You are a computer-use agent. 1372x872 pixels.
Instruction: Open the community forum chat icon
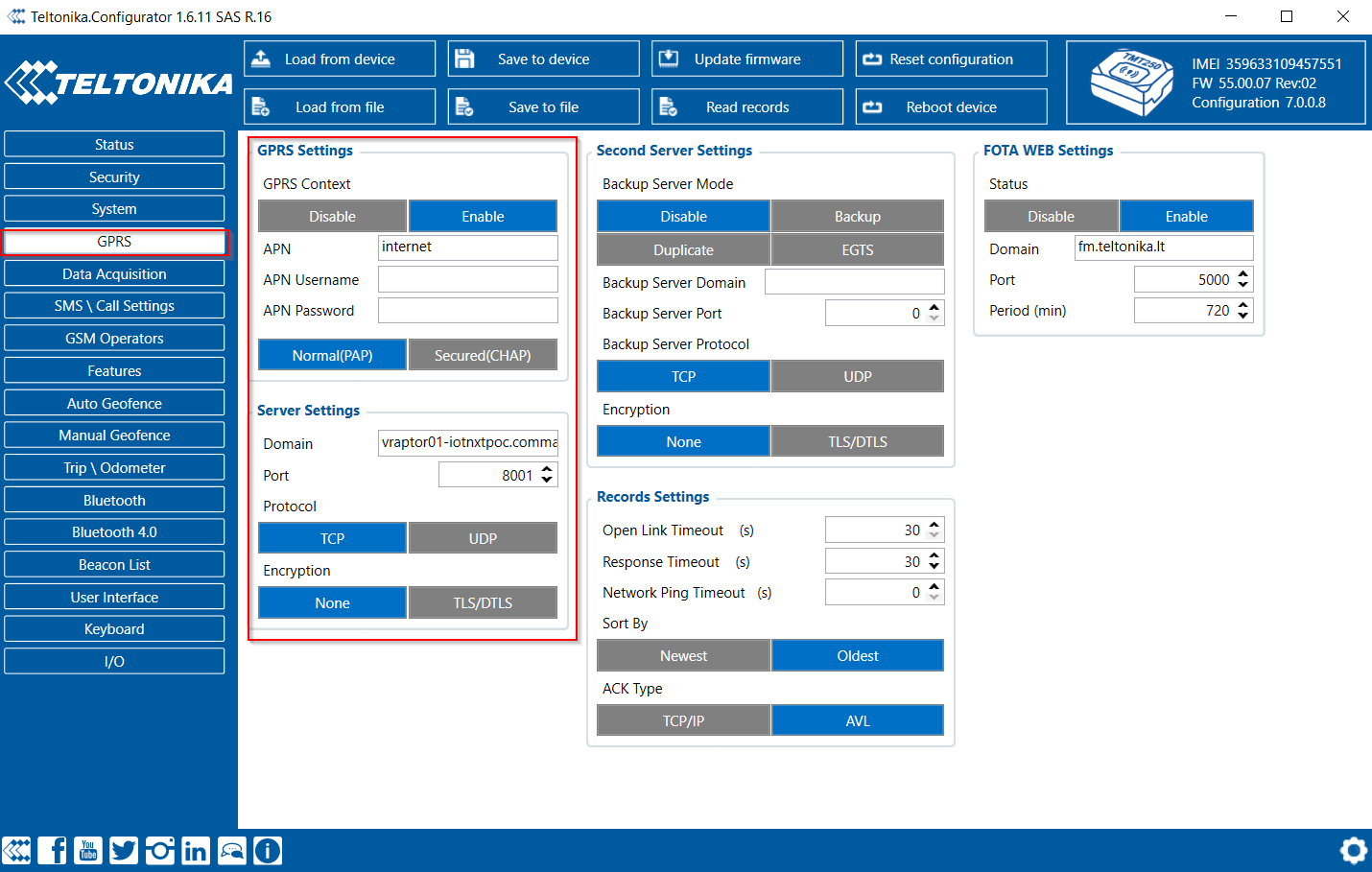(231, 850)
